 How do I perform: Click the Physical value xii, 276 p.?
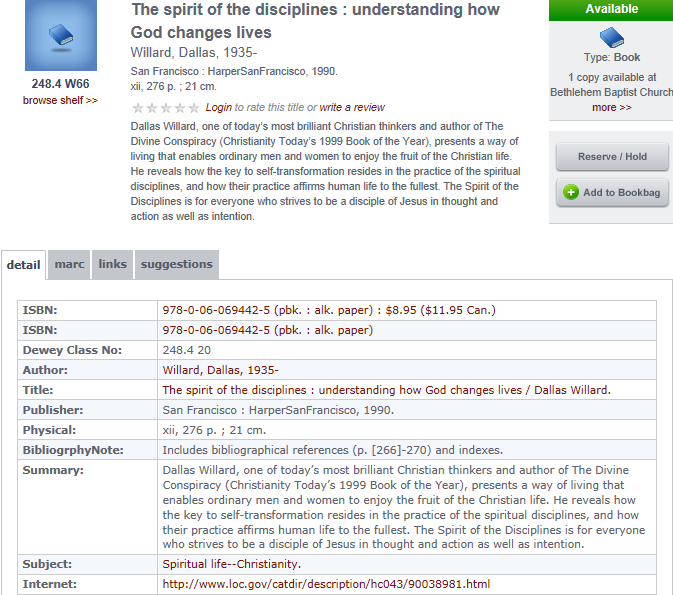pyautogui.click(x=214, y=430)
